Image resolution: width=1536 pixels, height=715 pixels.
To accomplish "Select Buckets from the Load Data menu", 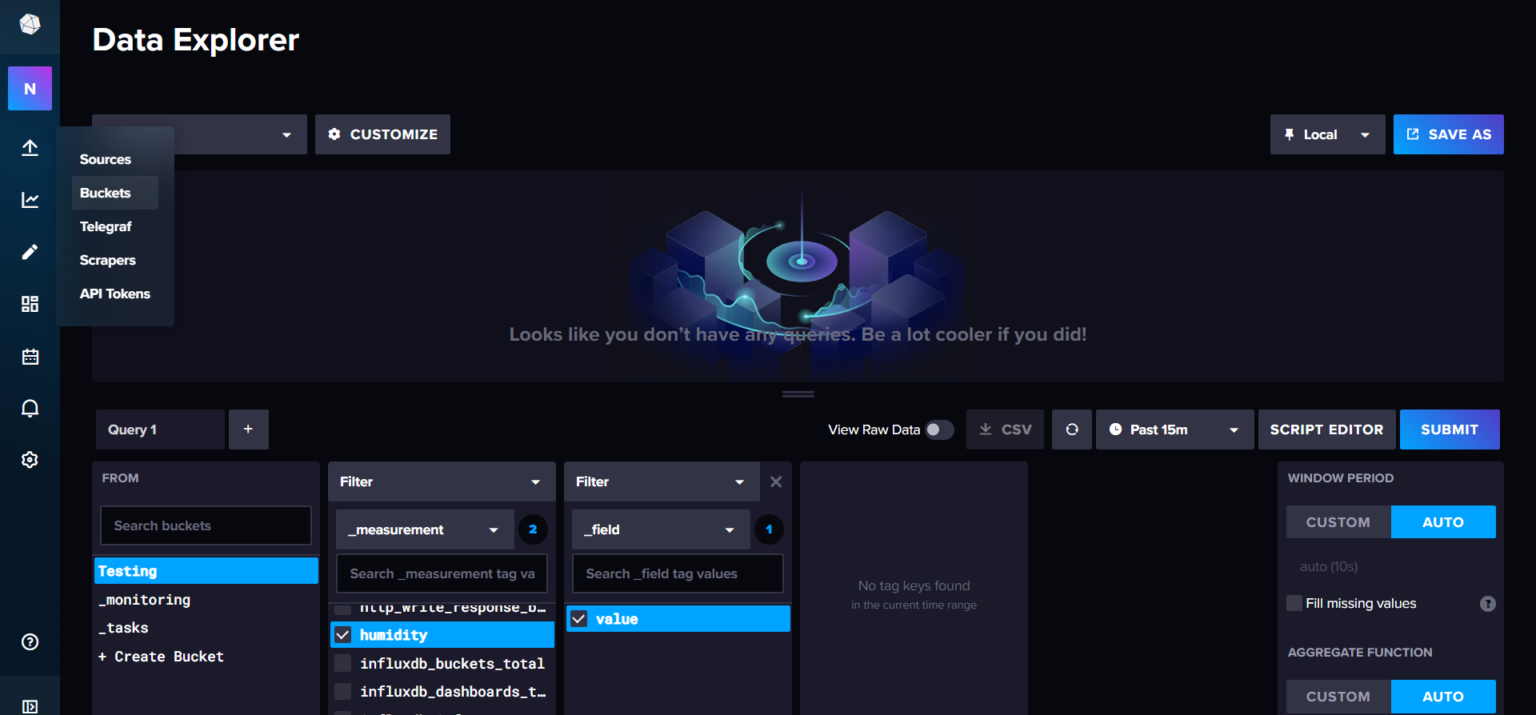I will point(106,193).
